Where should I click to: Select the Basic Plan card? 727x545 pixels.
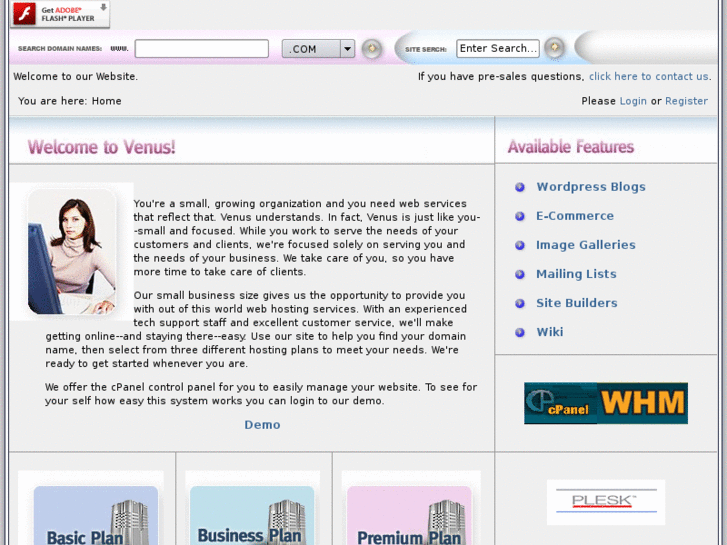click(x=96, y=515)
